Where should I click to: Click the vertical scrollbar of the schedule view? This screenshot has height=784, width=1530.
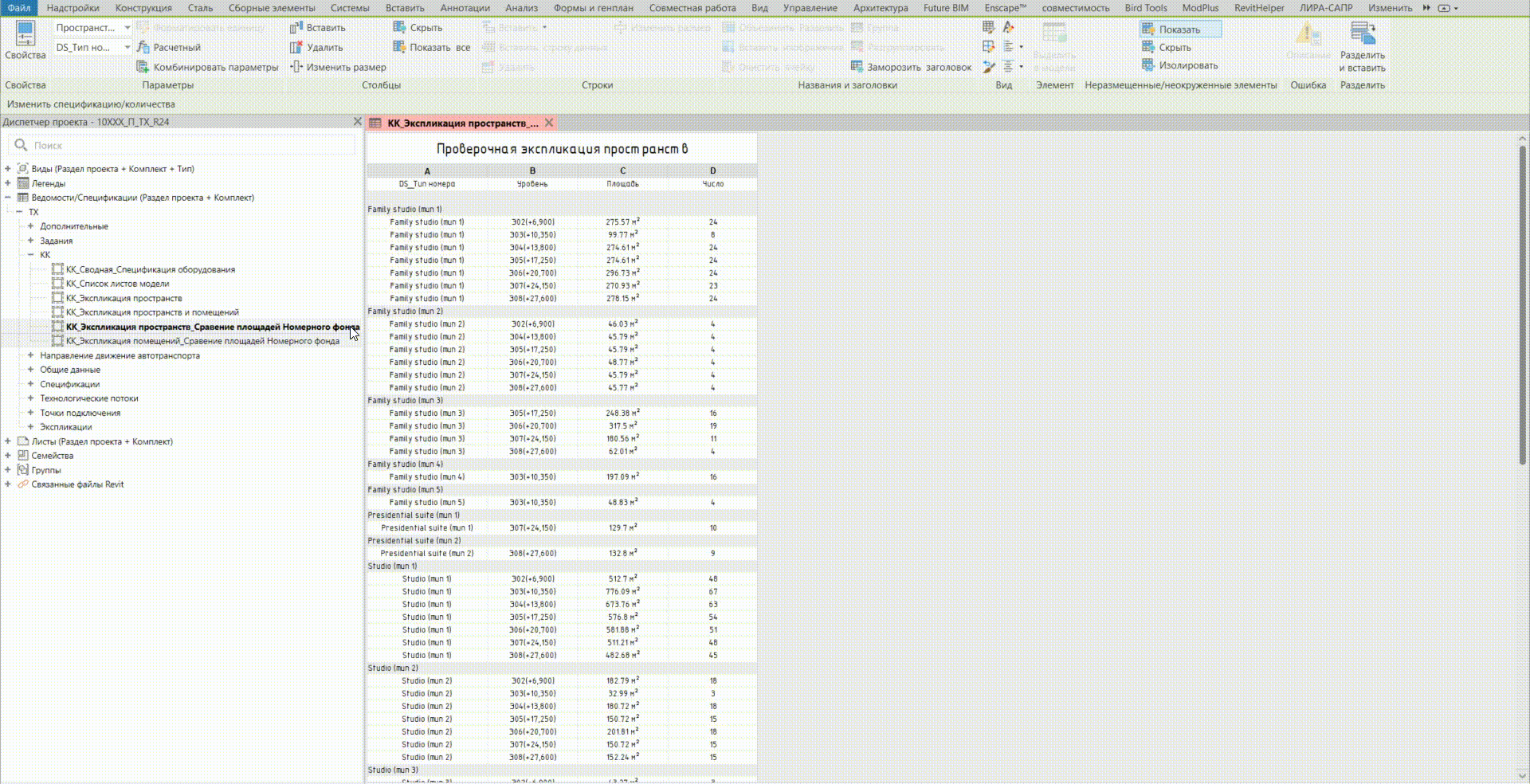pos(1523,303)
